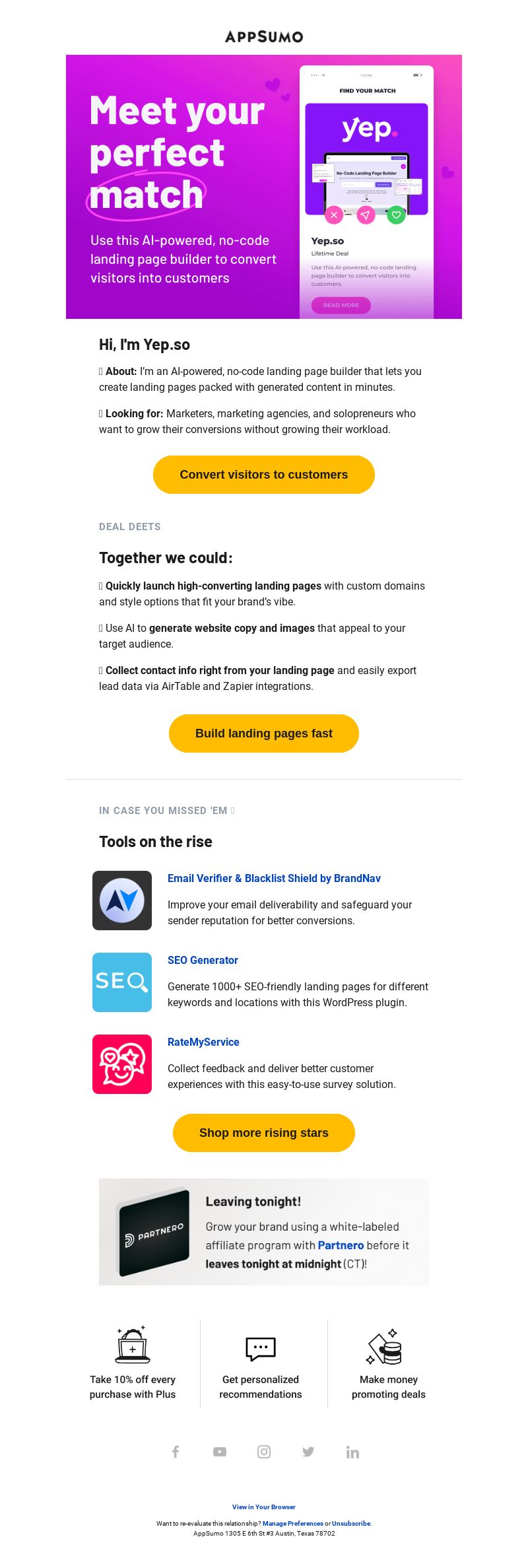Click the Make money coins icon
The width and height of the screenshot is (528, 1568).
pyautogui.click(x=385, y=1346)
